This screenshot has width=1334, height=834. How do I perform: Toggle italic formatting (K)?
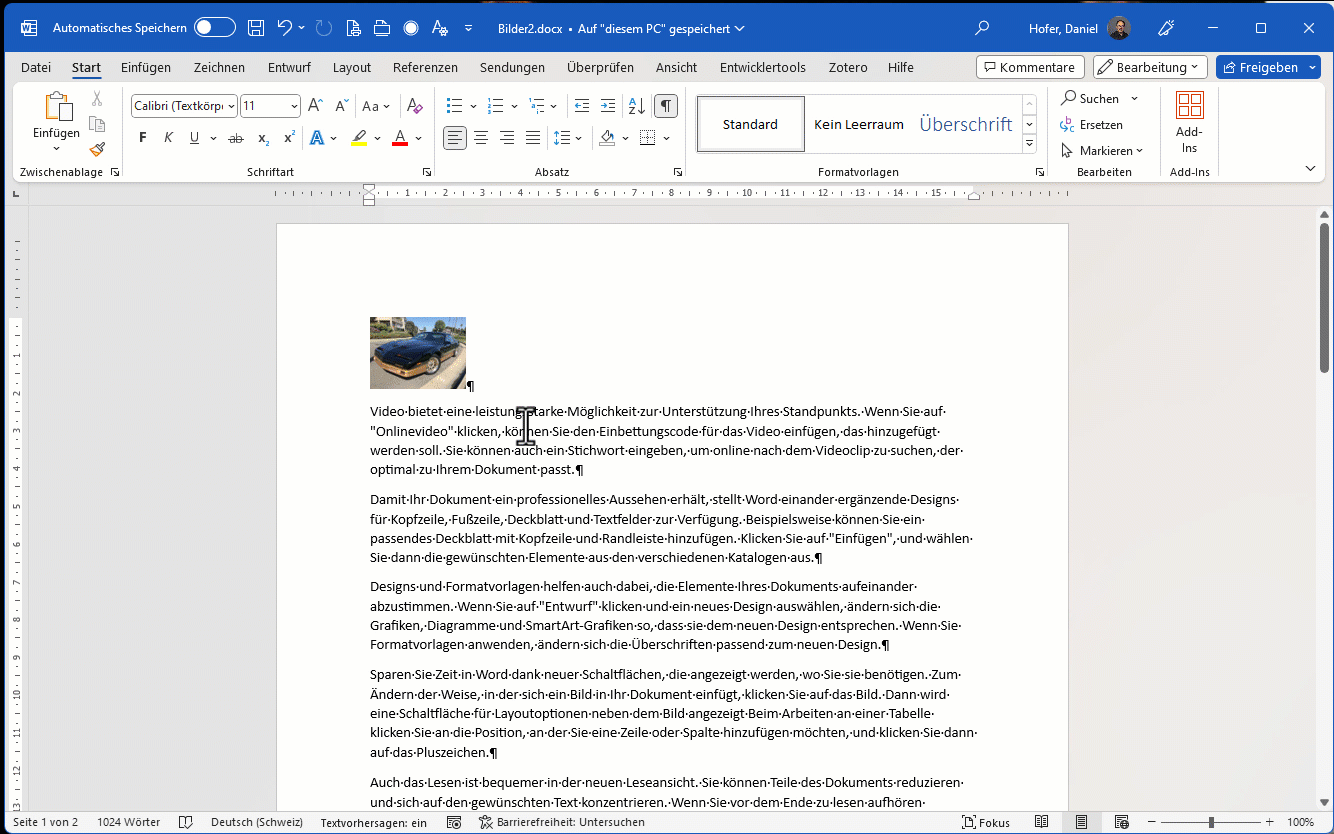click(168, 138)
